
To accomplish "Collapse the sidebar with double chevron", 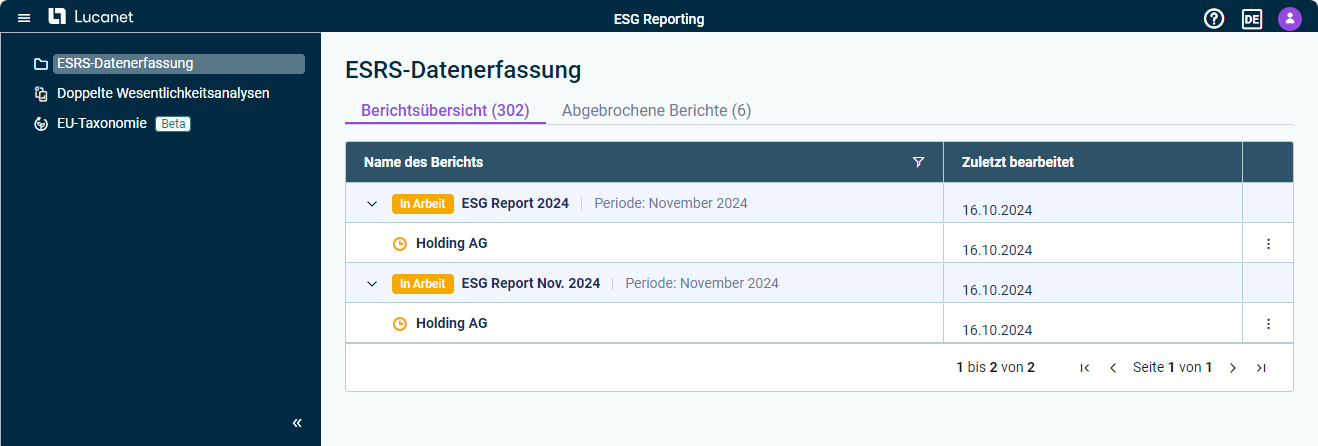I will [x=297, y=423].
